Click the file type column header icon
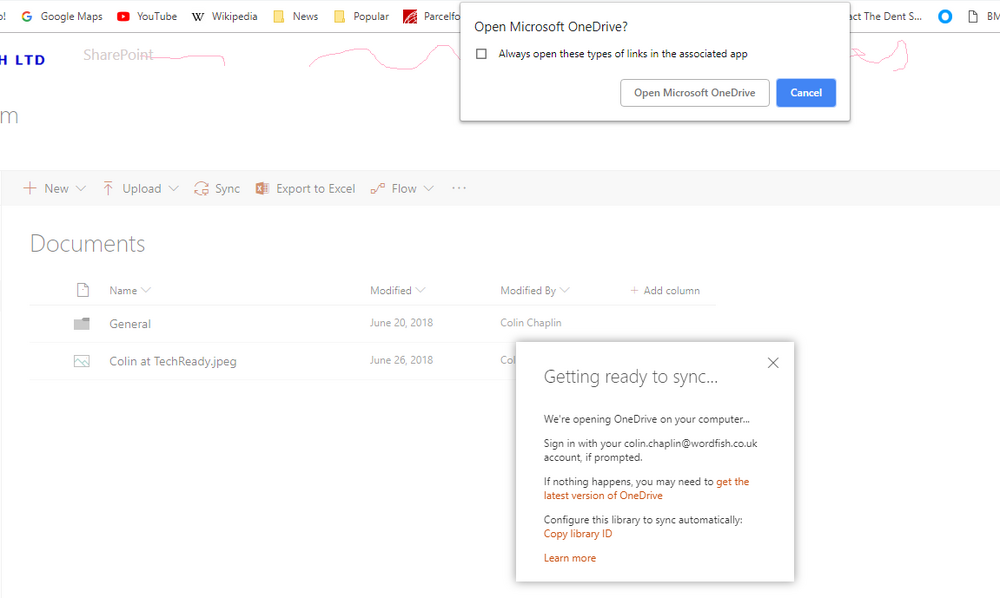The width and height of the screenshot is (1000, 598). point(83,290)
